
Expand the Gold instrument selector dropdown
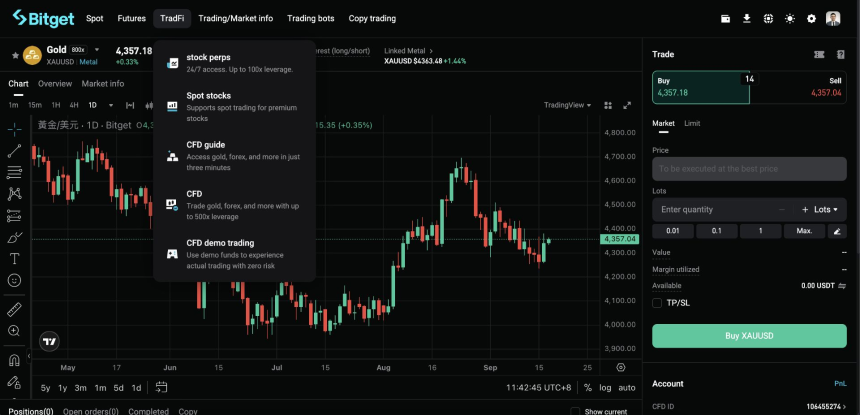point(97,50)
